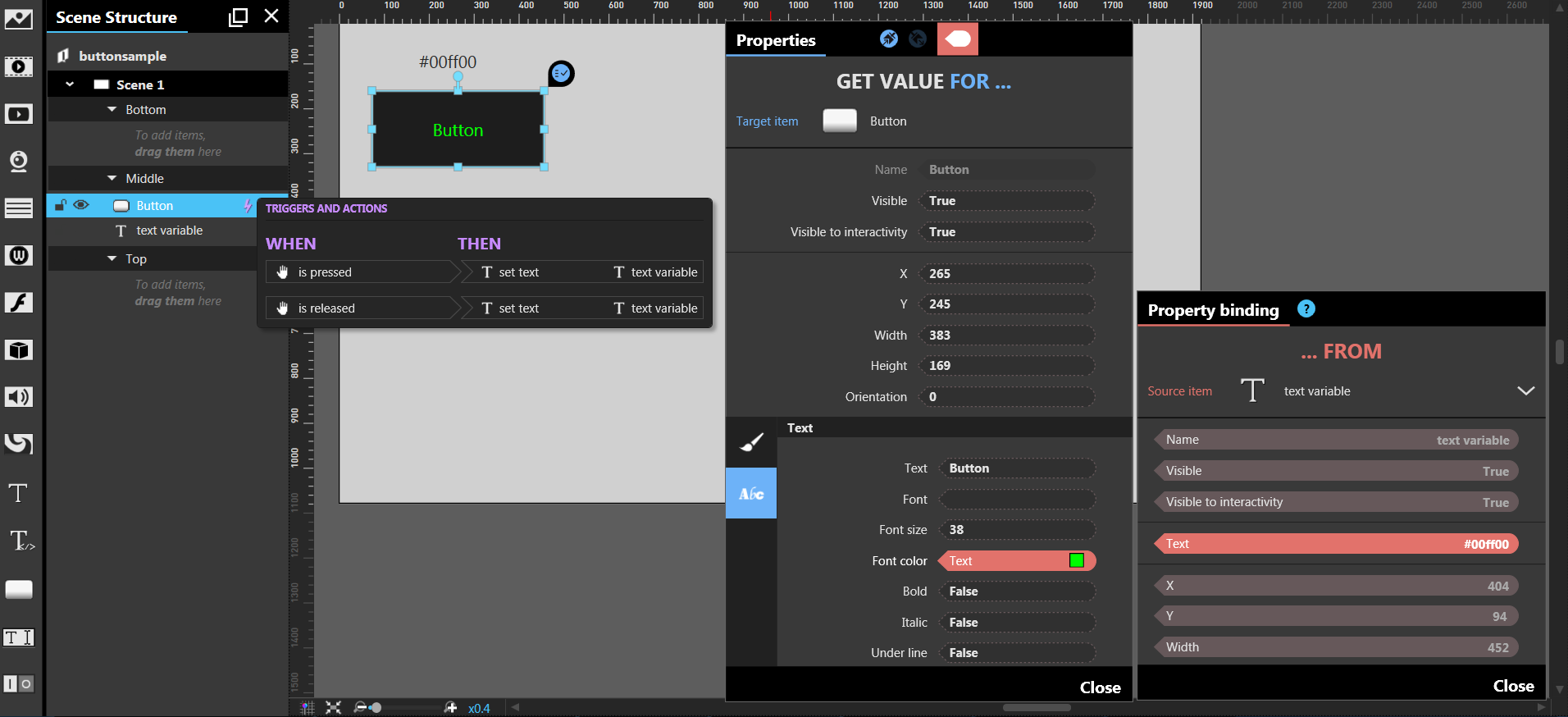Click the fit-to-screen icon in bottom bar
This screenshot has width=1568, height=717.
(x=333, y=707)
